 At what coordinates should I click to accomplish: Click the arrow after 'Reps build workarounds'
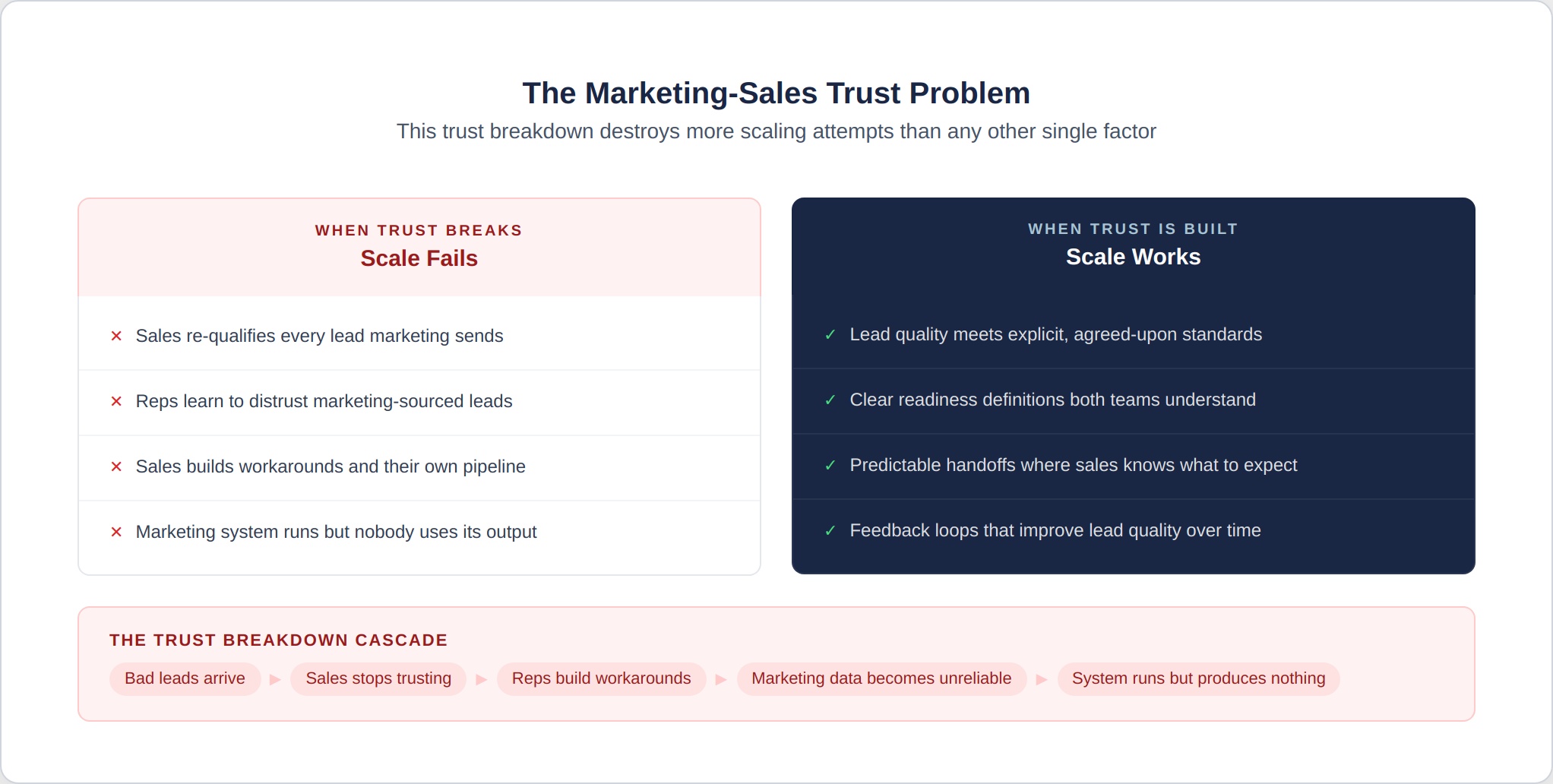point(721,679)
